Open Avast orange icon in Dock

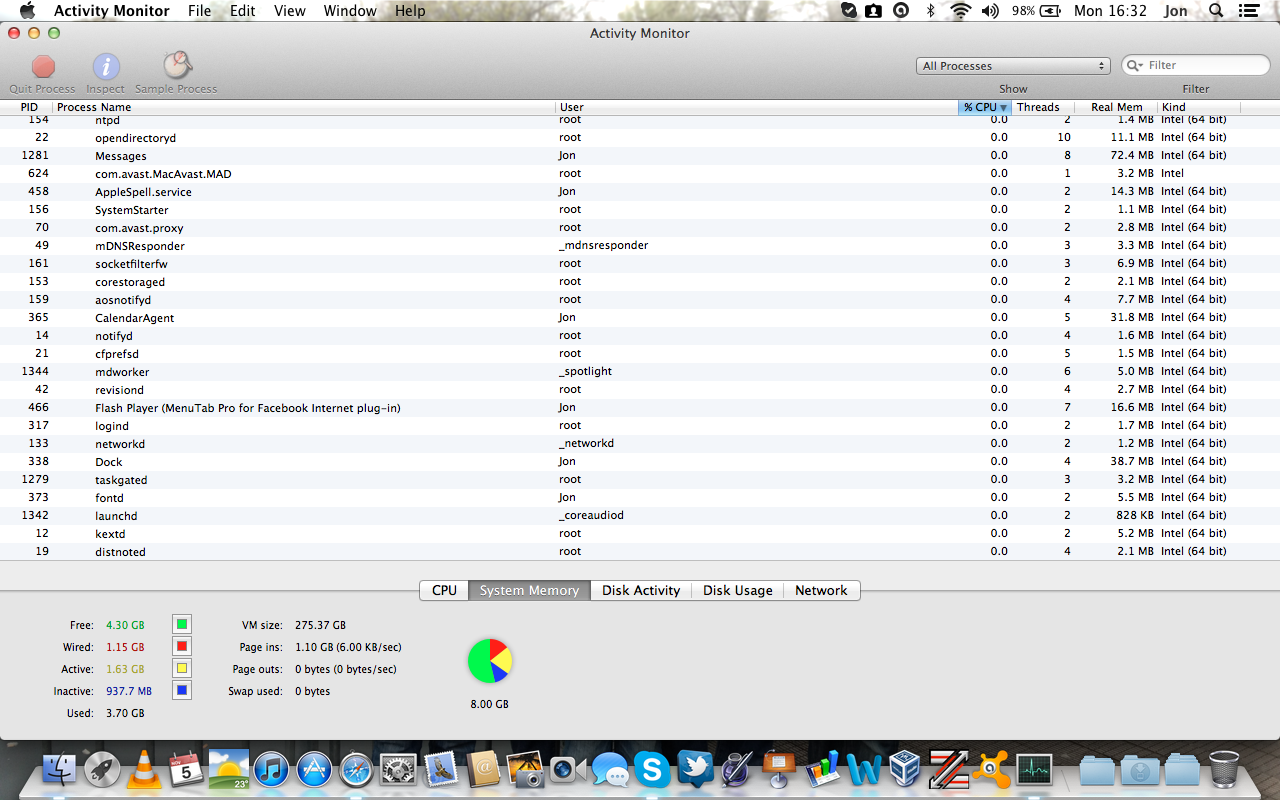coord(990,769)
